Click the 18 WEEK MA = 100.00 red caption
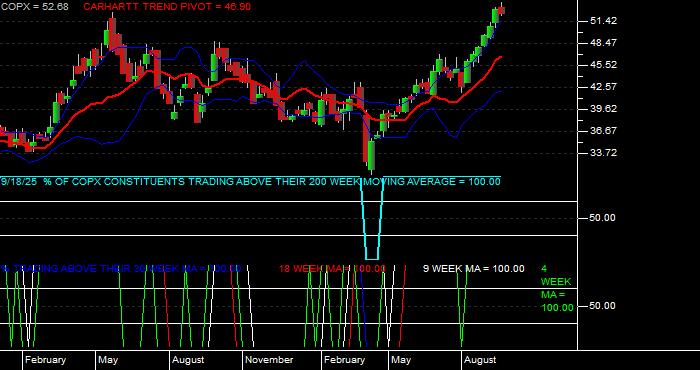Viewport: 700px width, 370px height. click(332, 269)
